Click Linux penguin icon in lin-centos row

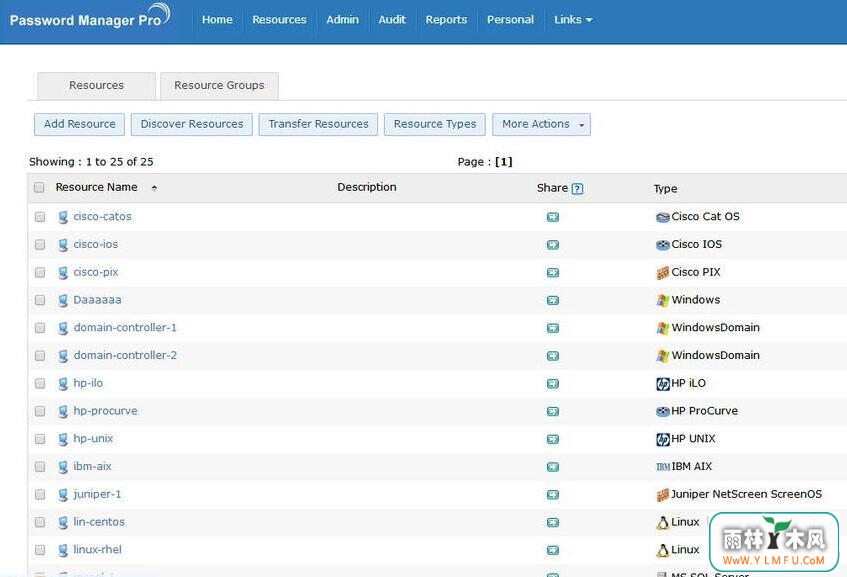pos(662,522)
